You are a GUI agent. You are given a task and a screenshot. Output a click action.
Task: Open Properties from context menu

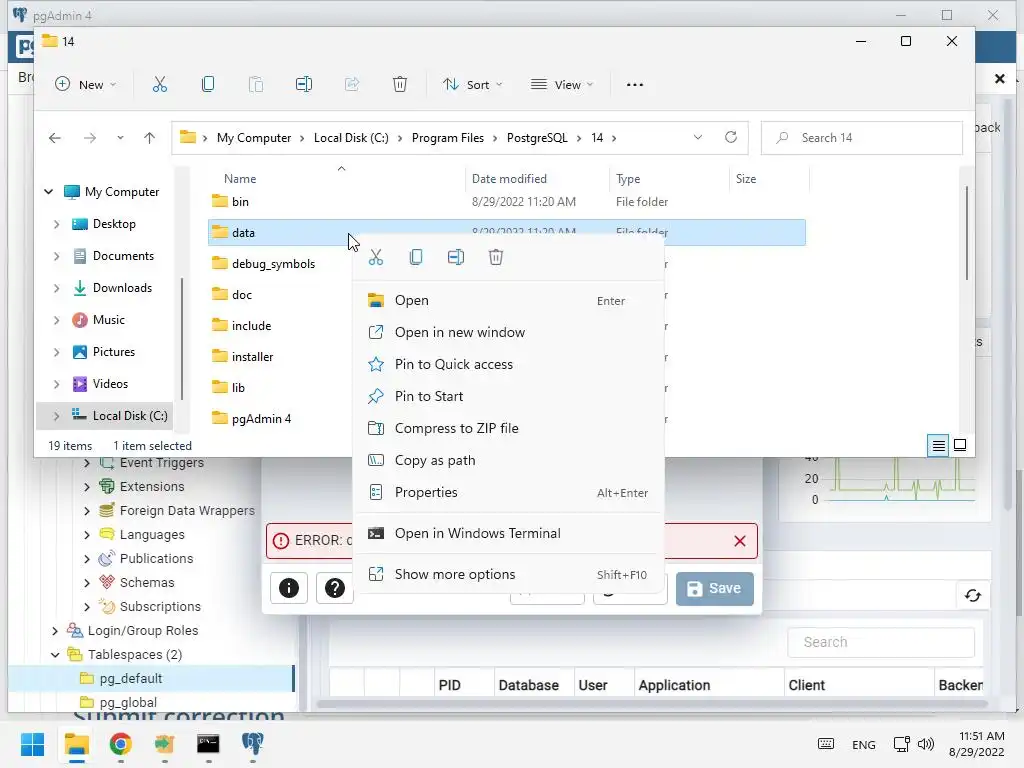pos(508,492)
